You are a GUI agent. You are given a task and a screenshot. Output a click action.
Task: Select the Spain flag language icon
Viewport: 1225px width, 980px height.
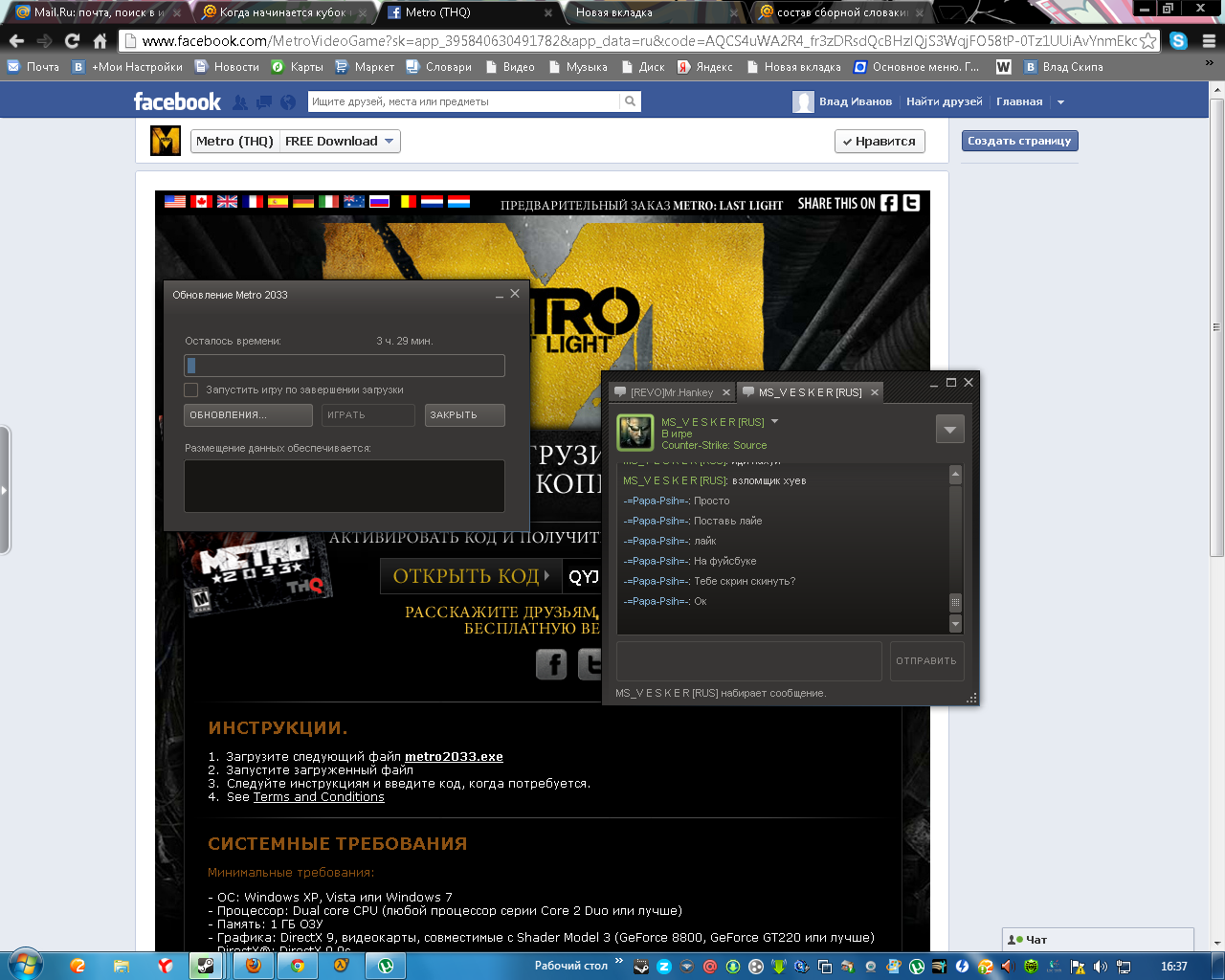pyautogui.click(x=278, y=202)
